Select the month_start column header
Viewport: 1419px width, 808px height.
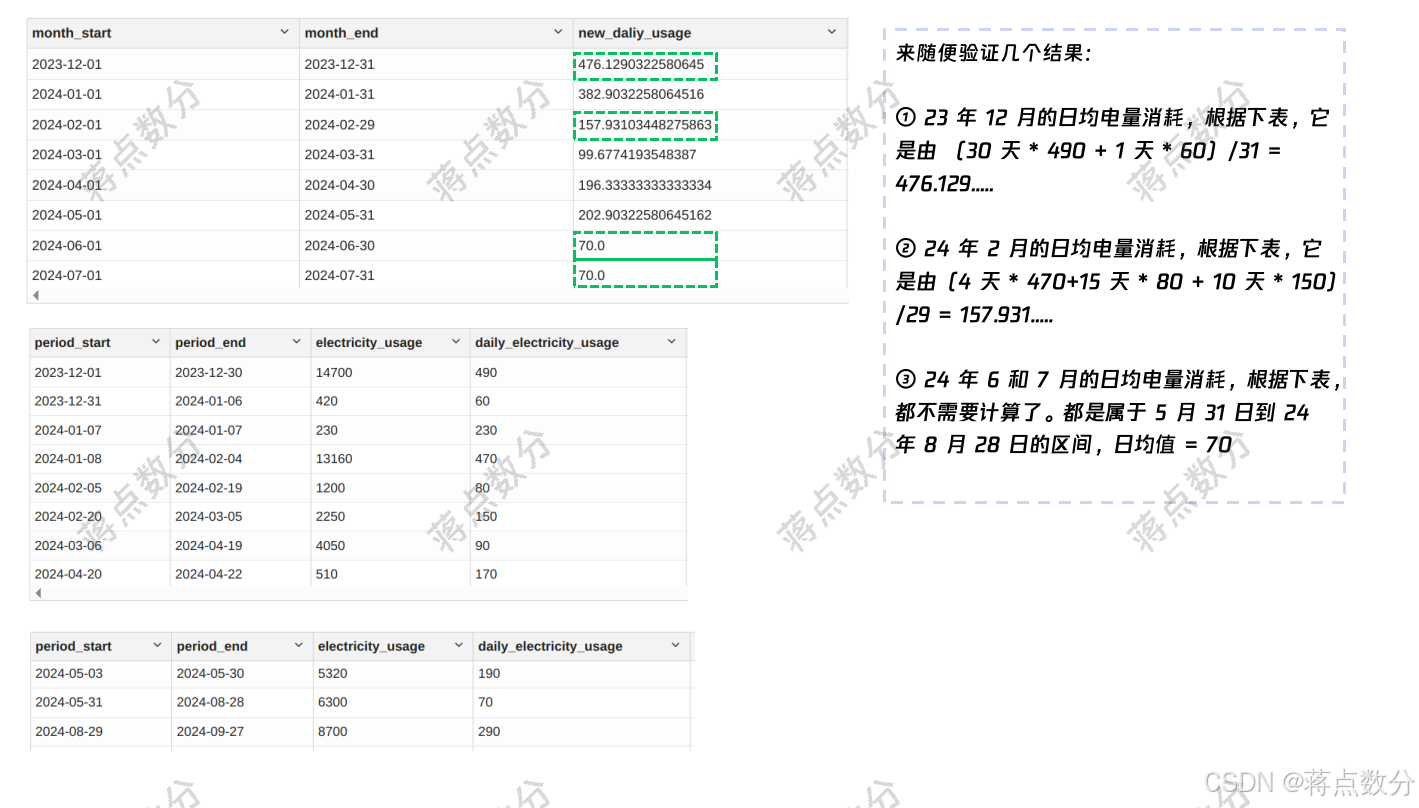point(163,33)
